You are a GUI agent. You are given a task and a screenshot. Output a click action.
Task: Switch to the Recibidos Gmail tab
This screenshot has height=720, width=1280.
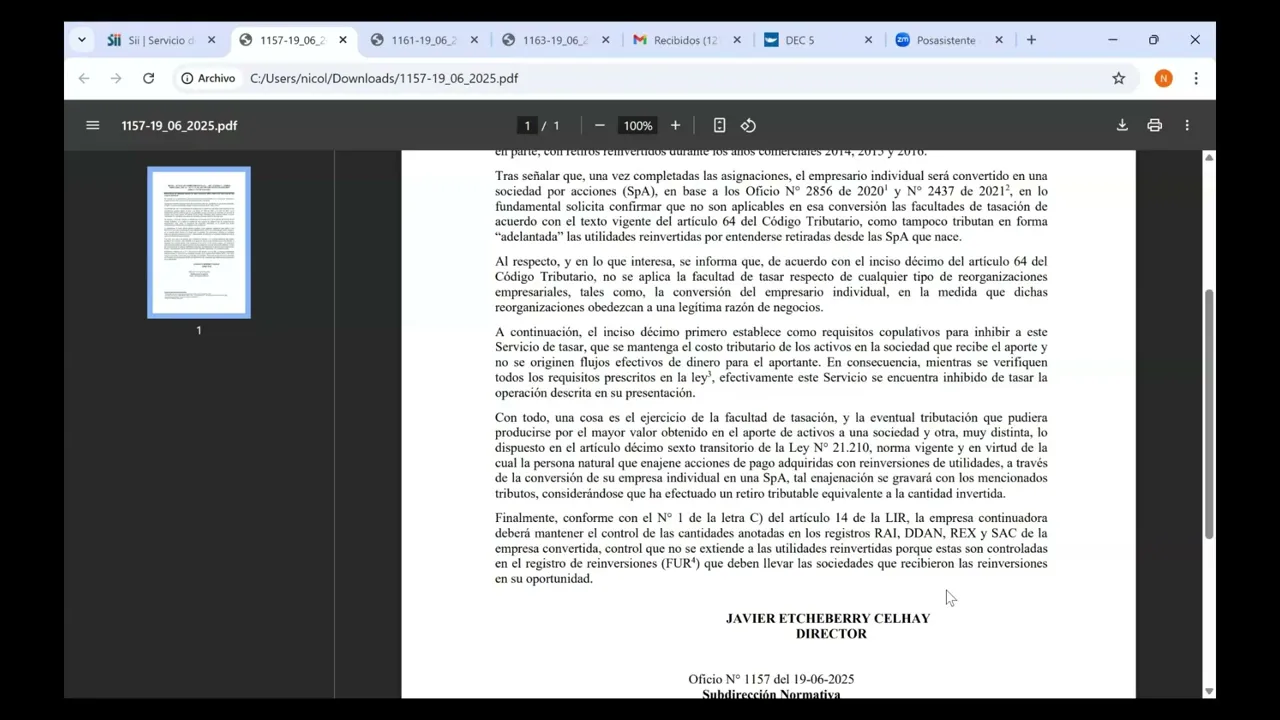[683, 40]
